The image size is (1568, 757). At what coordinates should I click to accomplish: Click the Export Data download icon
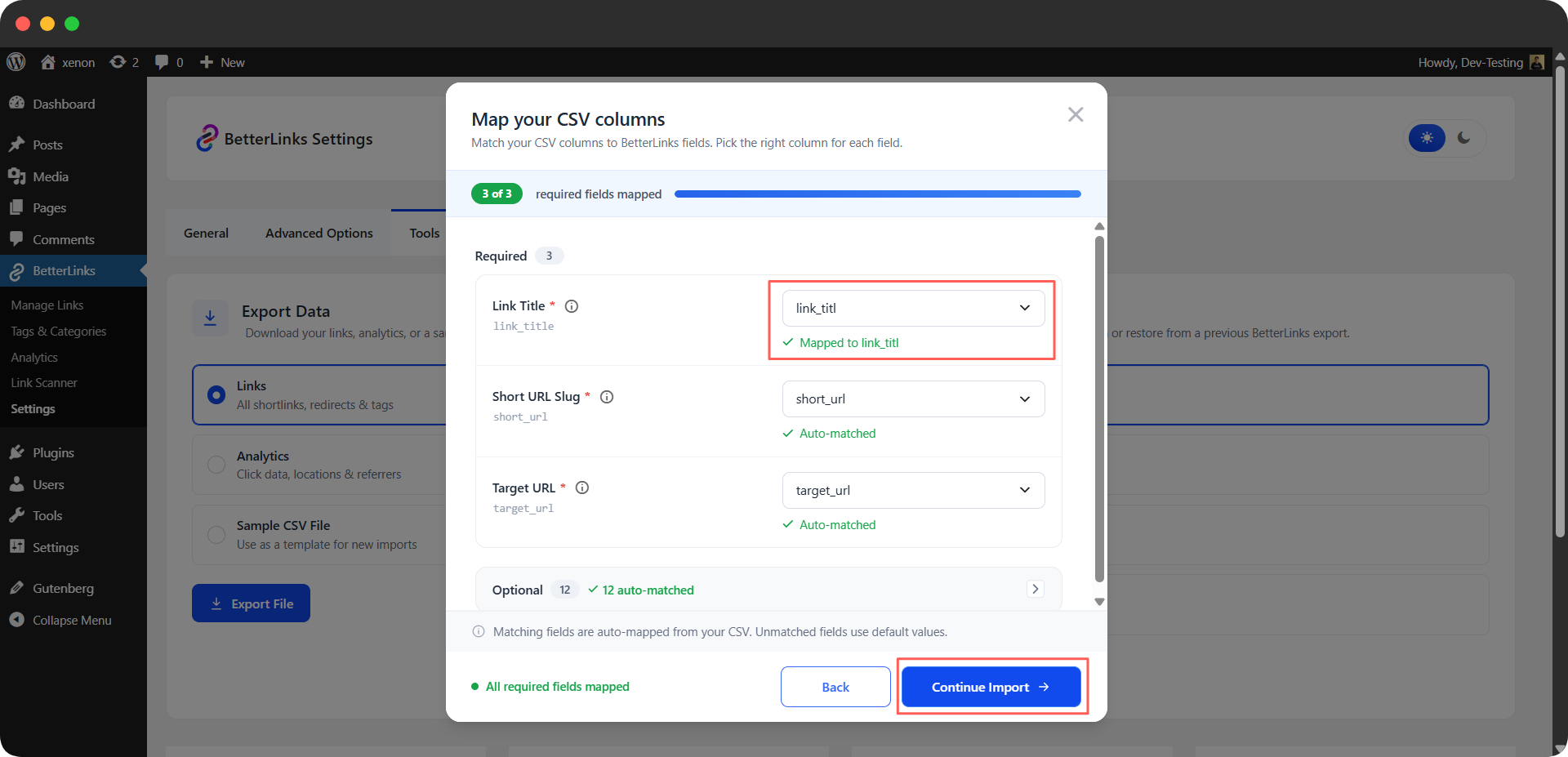(x=210, y=318)
